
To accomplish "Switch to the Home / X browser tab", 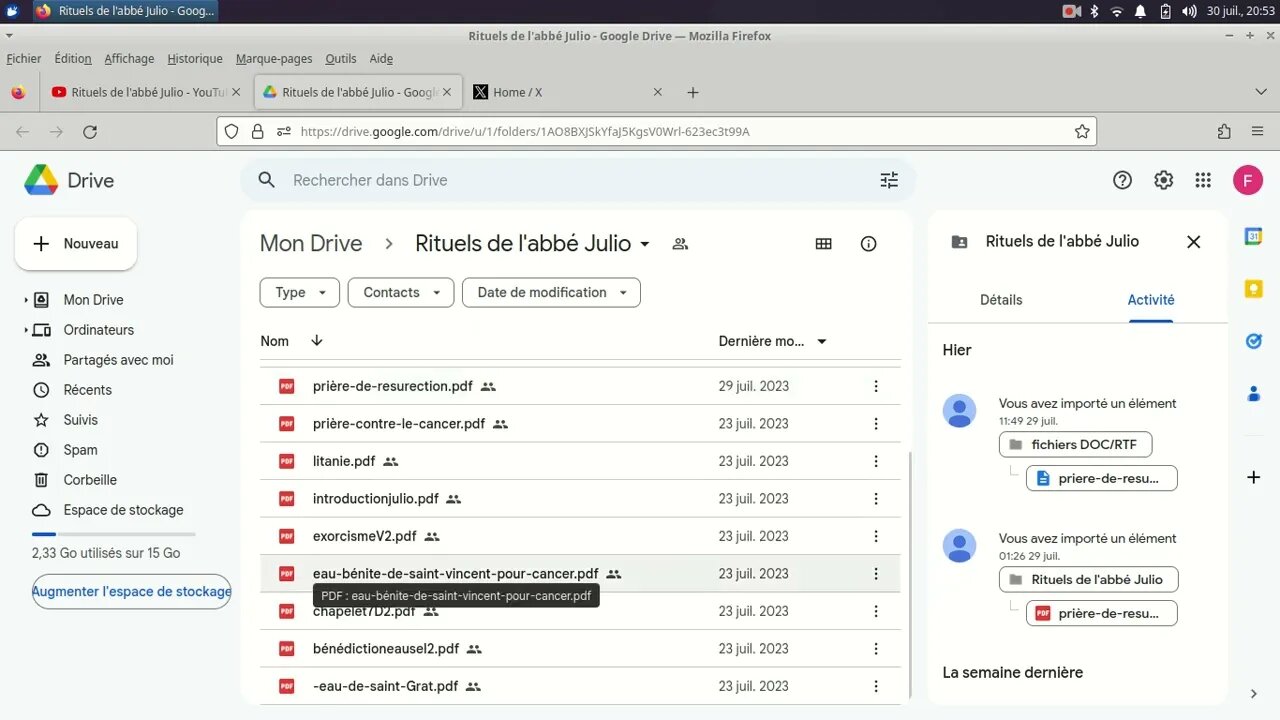I will (x=567, y=92).
